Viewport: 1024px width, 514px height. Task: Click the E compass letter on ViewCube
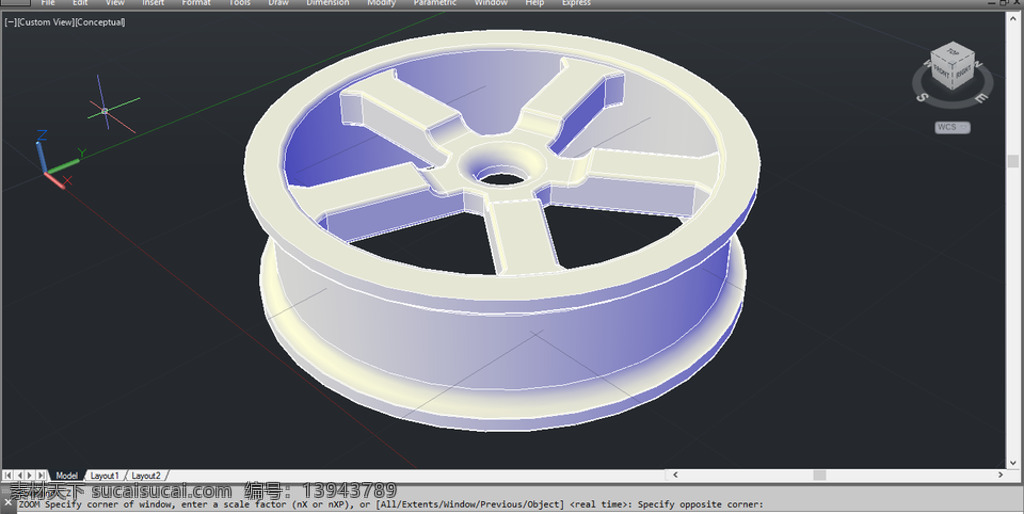982,98
